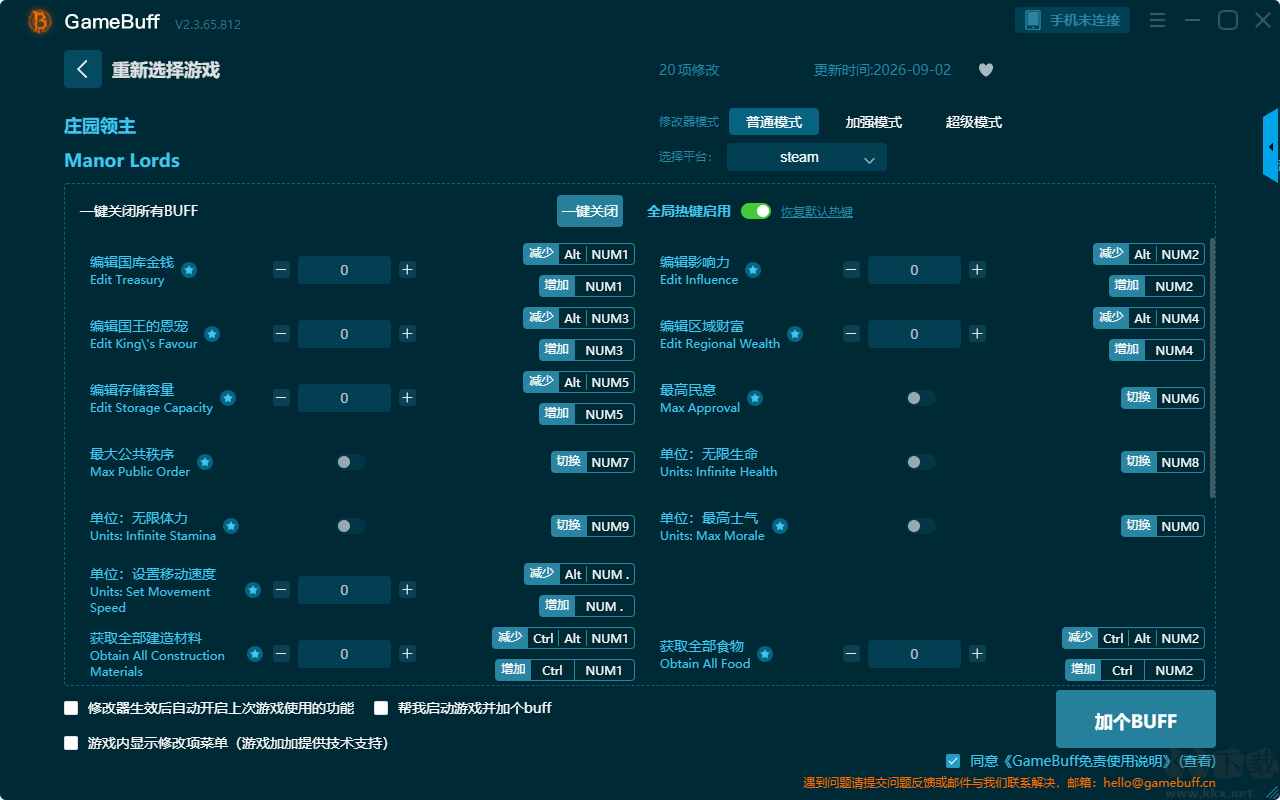Click Max Public Order 切换 NUM7 hotkey button
The height and width of the screenshot is (800, 1280).
[x=593, y=462]
